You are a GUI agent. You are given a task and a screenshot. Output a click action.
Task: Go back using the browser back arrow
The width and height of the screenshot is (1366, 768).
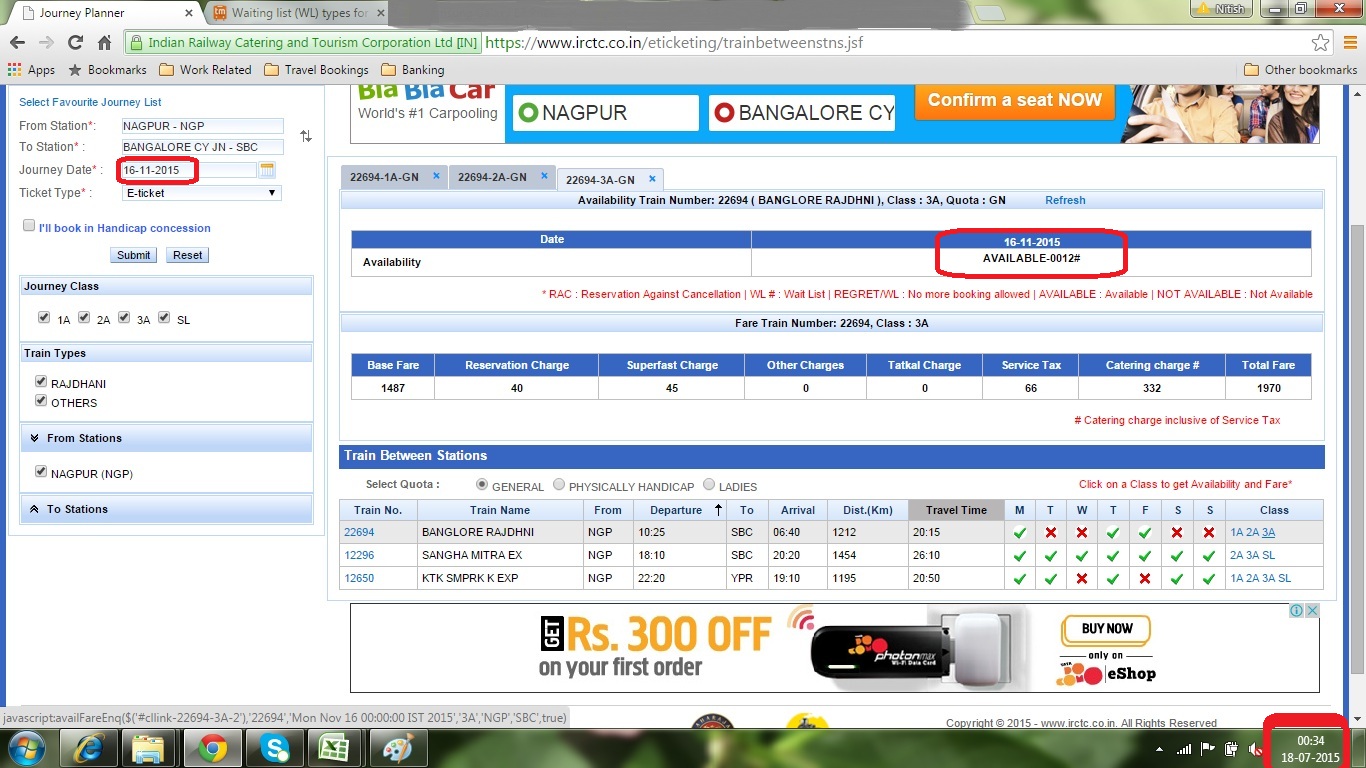click(x=17, y=43)
